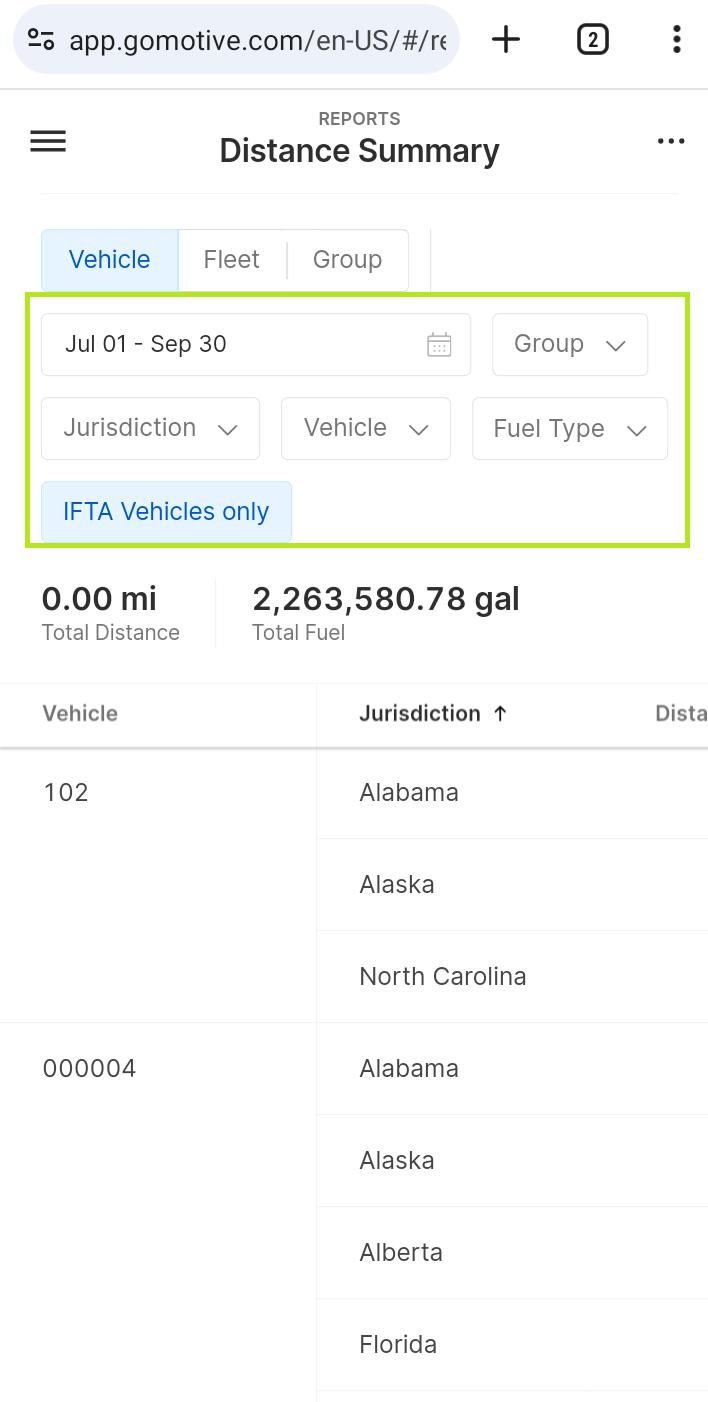Open the browser three-dot overflow menu
The image size is (708, 1402).
tap(677, 40)
